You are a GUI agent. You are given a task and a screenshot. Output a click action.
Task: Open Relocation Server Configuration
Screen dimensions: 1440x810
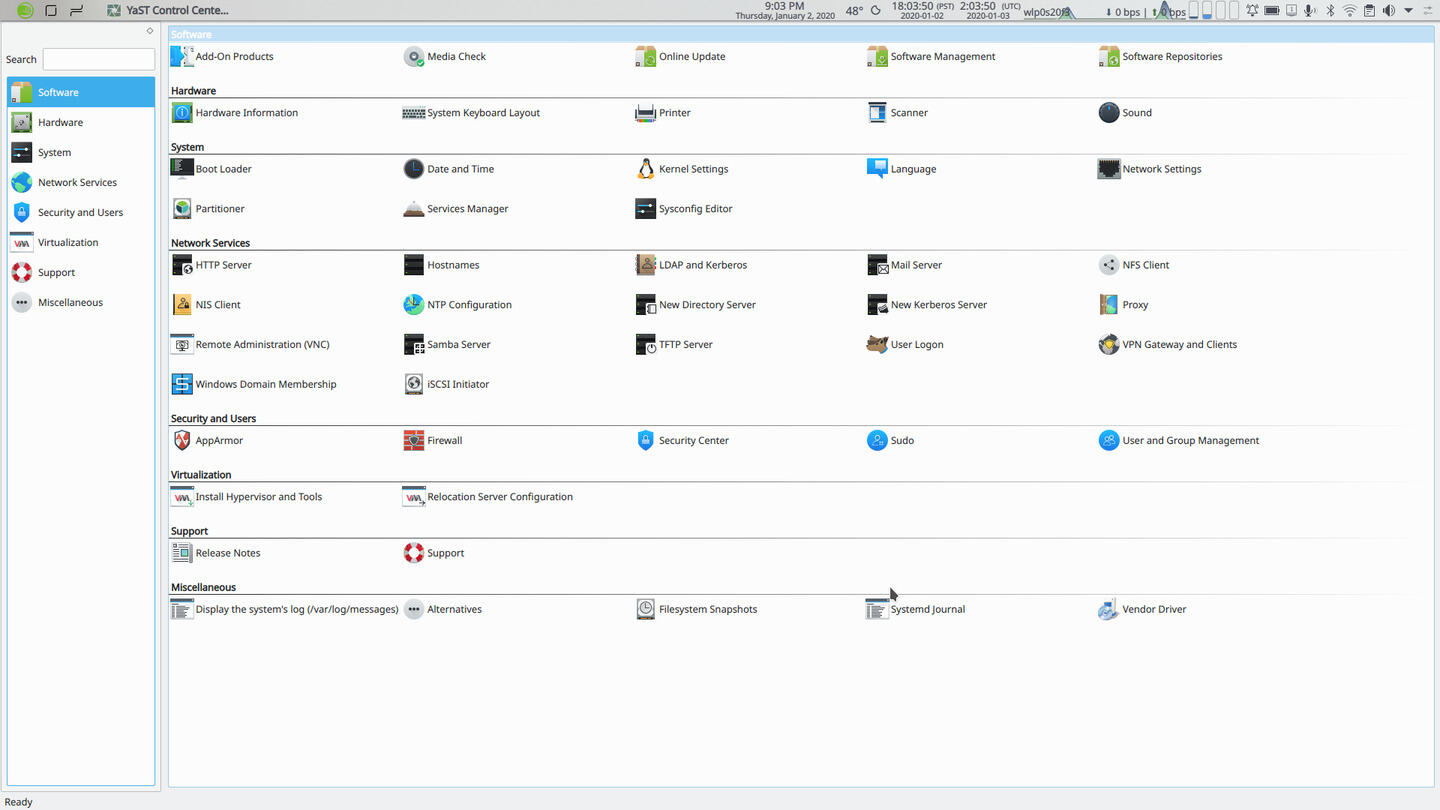[488, 497]
